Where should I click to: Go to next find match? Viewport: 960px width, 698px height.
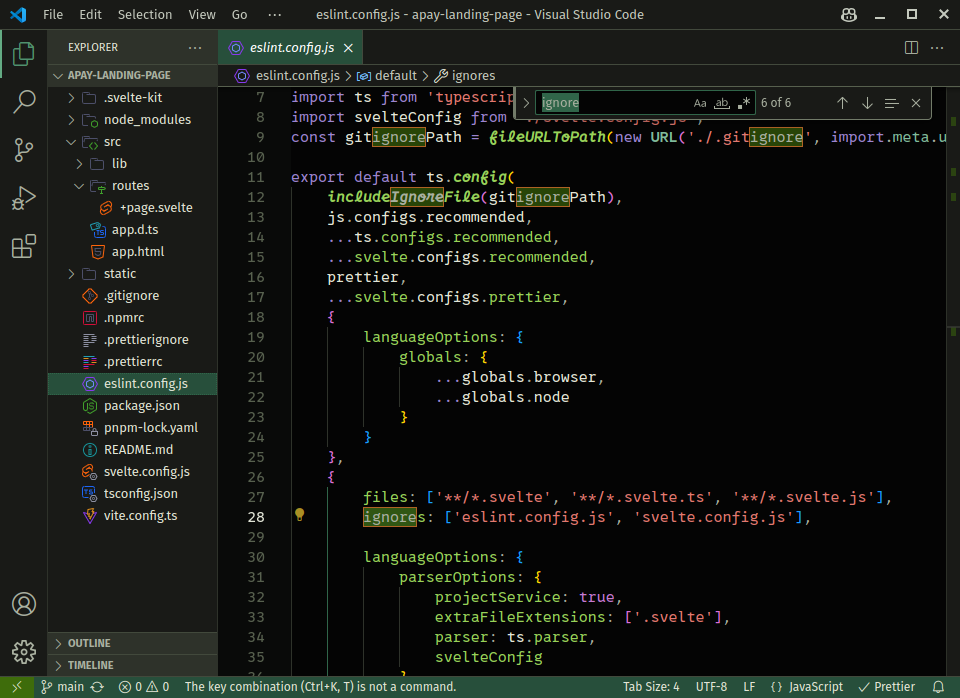[x=867, y=103]
